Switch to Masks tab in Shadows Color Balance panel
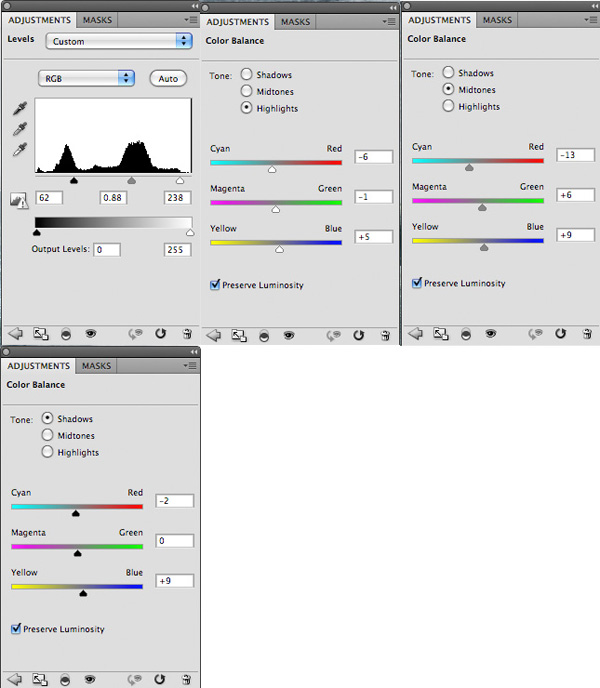This screenshot has height=688, width=600. tap(96, 366)
